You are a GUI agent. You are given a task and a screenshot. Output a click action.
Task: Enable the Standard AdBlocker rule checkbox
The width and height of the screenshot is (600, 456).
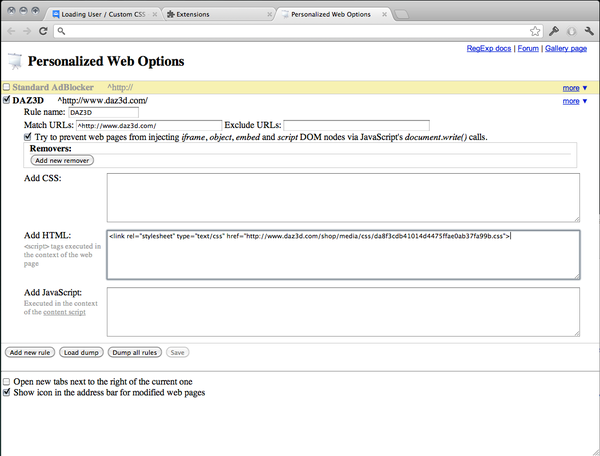pyautogui.click(x=7, y=87)
